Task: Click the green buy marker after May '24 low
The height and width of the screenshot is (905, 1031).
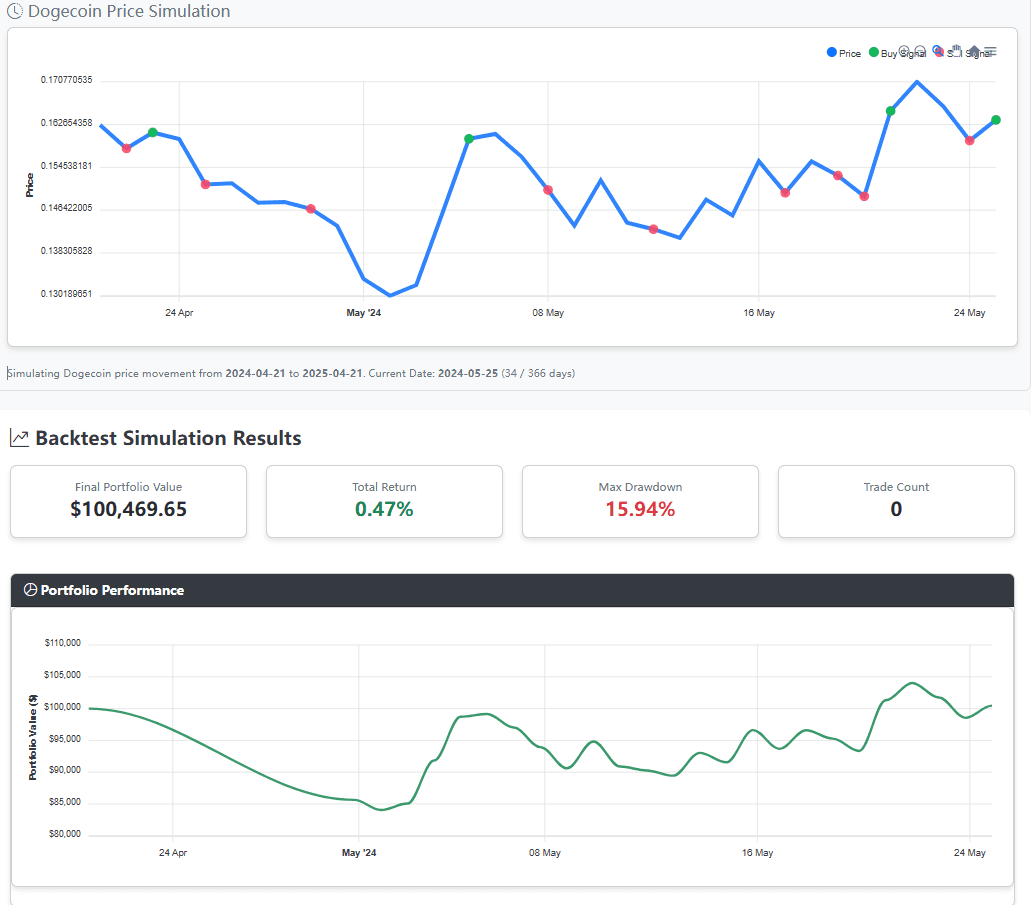Action: 469,139
